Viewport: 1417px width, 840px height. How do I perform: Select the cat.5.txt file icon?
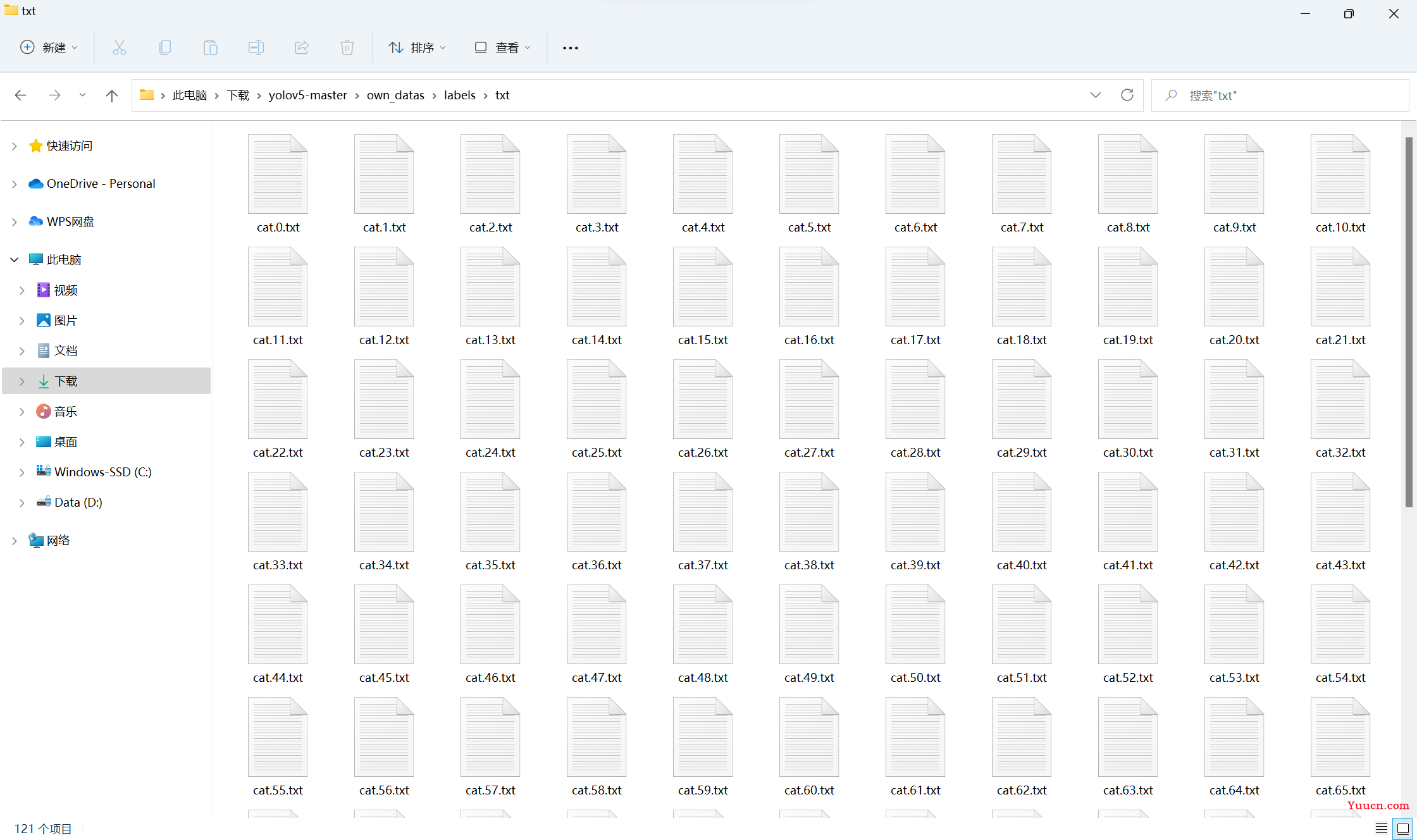pos(809,174)
